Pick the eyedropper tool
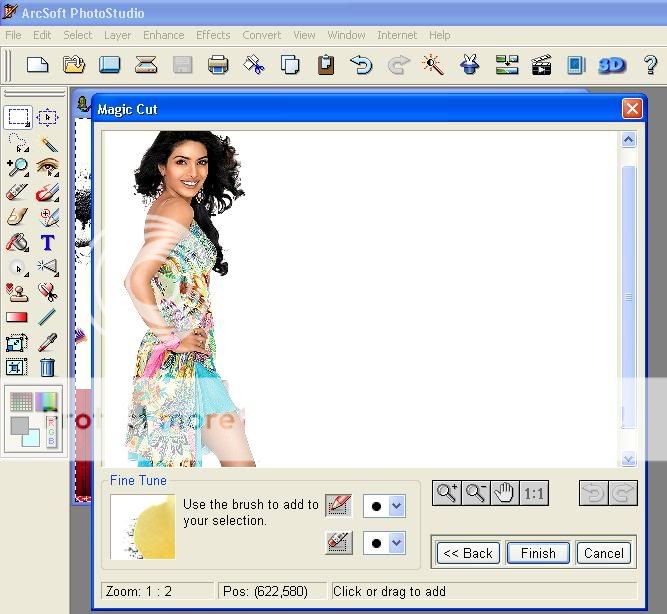667x614 pixels. (x=47, y=342)
